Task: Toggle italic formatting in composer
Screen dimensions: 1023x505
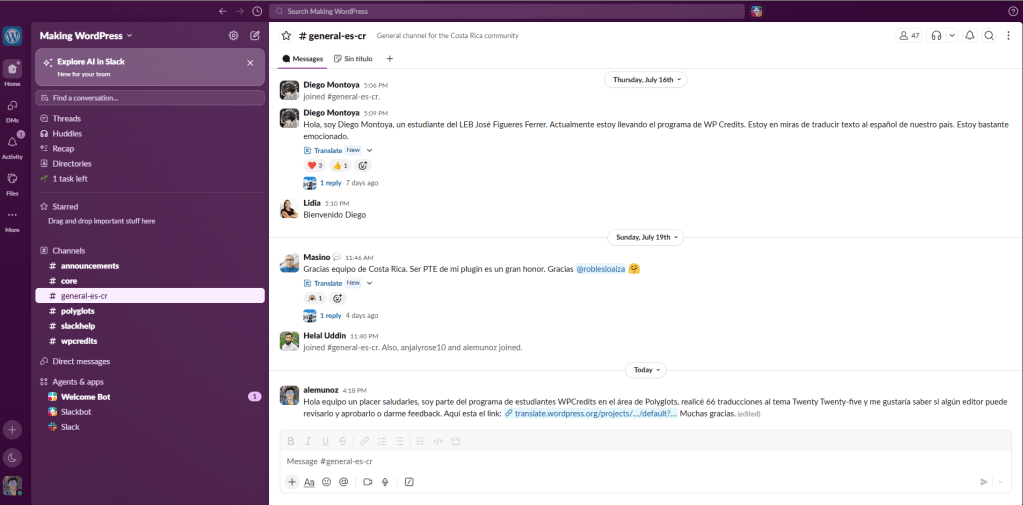Action: (308, 441)
